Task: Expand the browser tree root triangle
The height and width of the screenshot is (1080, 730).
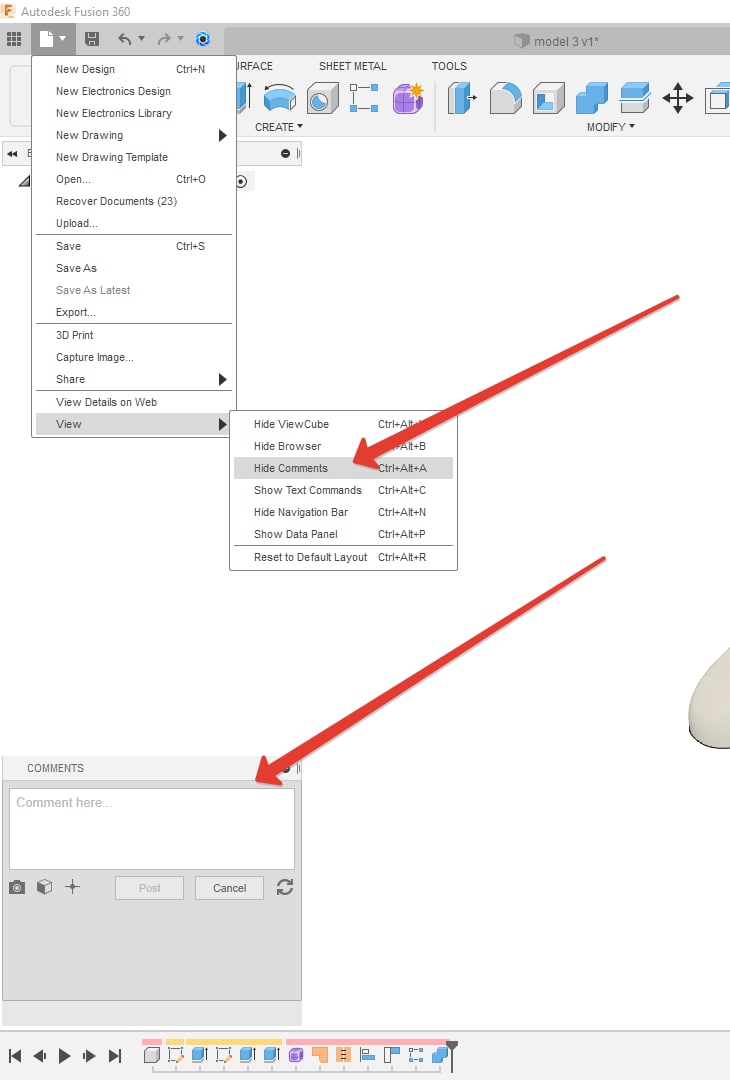Action: tap(24, 182)
